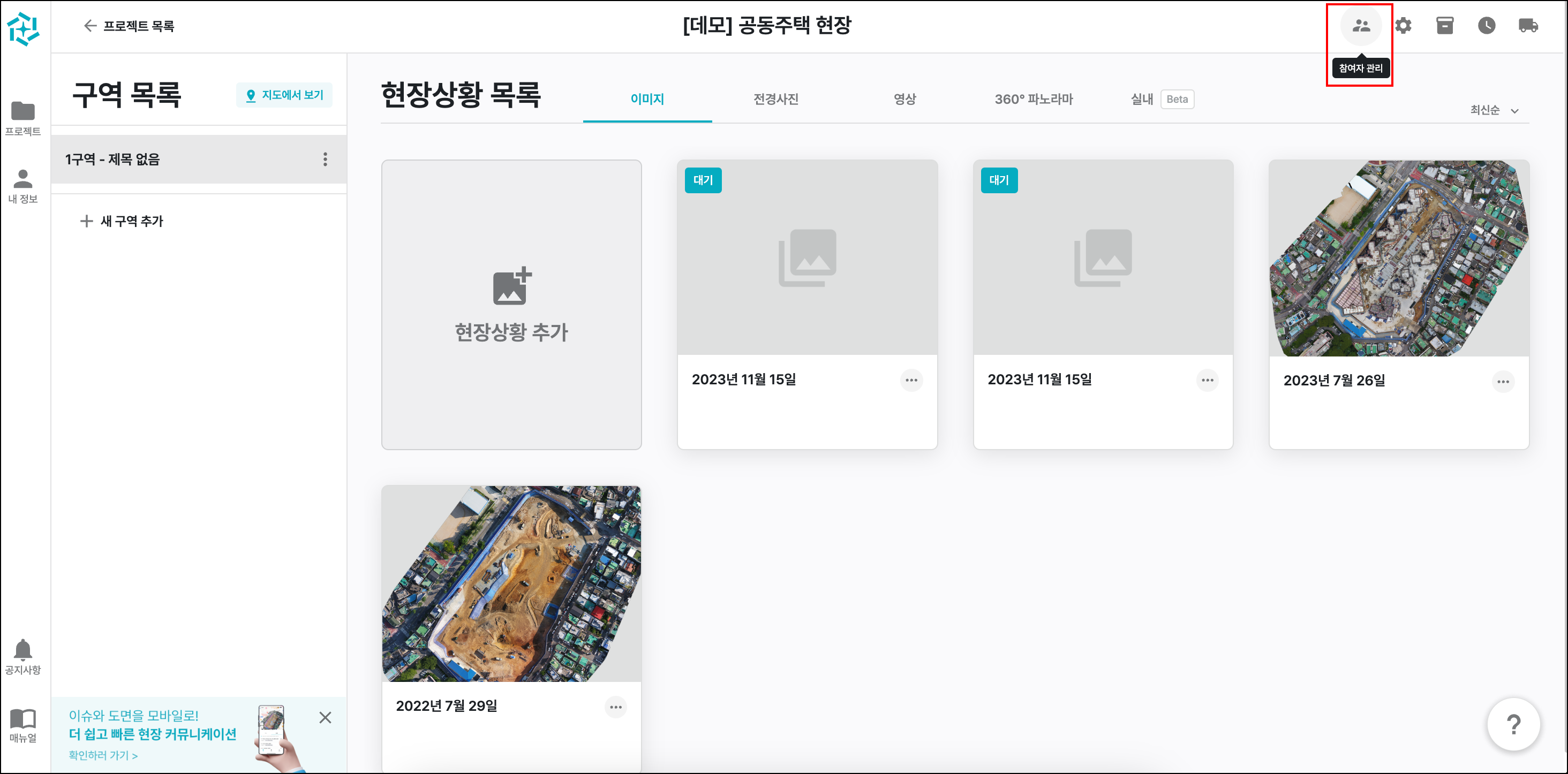Open the 2023년 7월 26일 aerial thumbnail
1568x774 pixels.
tap(1398, 258)
